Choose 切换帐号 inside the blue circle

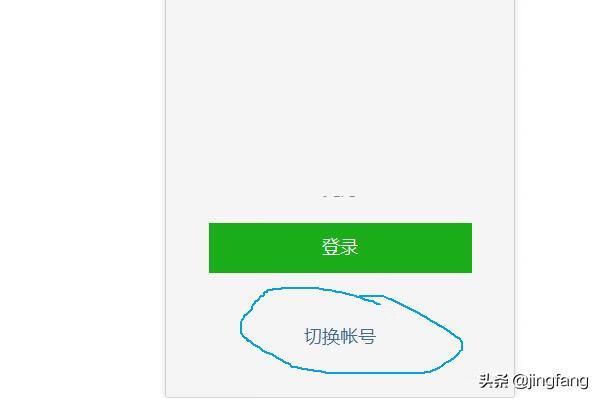340,336
